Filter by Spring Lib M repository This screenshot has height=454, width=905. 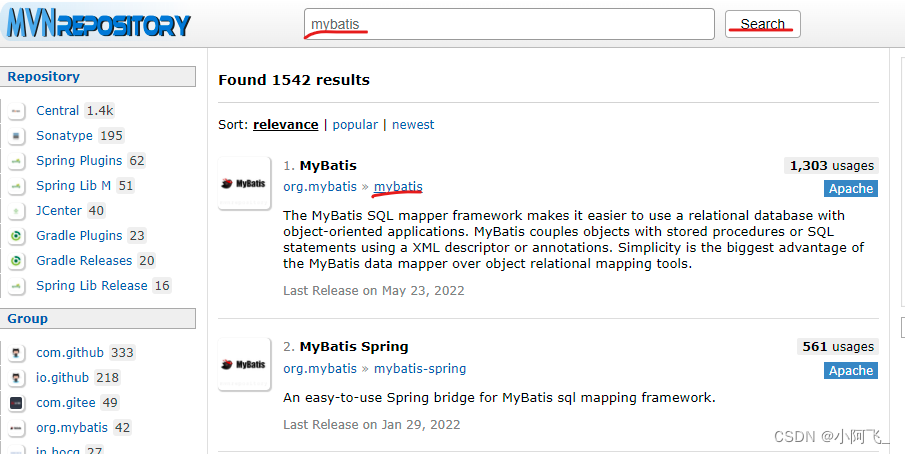click(73, 186)
